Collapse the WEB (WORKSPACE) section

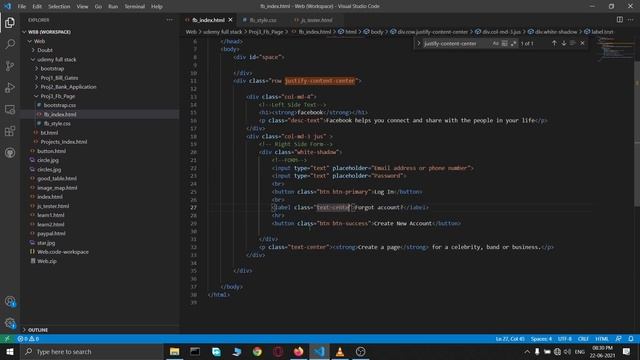click(x=49, y=32)
